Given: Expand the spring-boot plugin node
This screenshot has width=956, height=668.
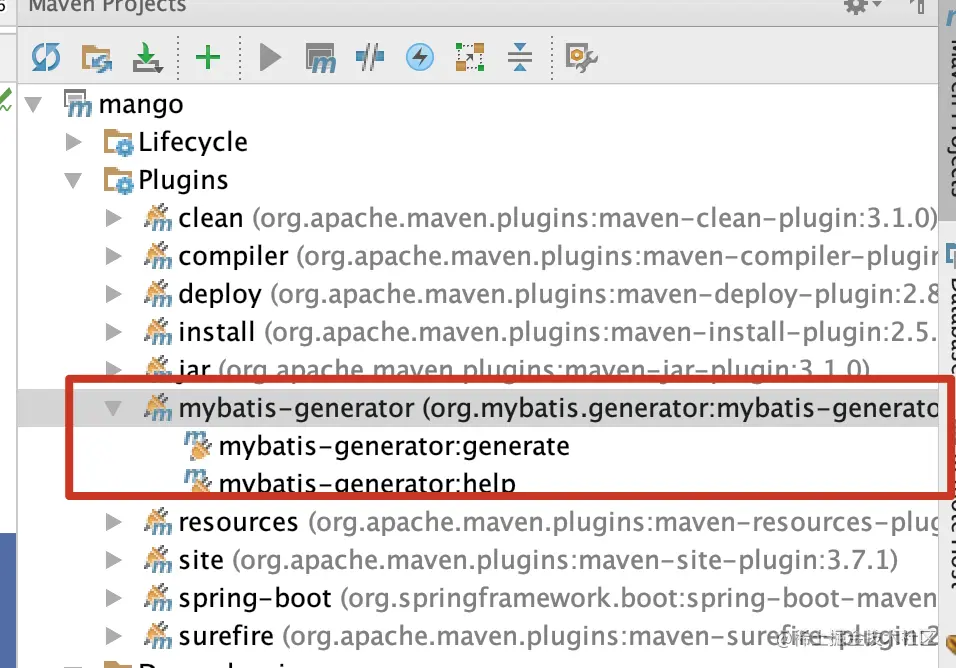Looking at the screenshot, I should pyautogui.click(x=113, y=598).
